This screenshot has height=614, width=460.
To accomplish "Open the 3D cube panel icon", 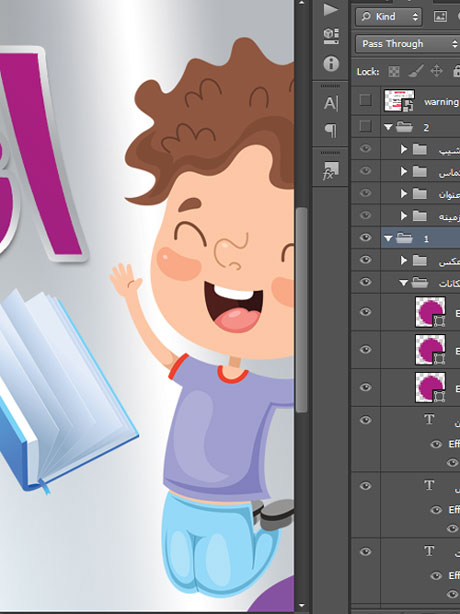I will [331, 36].
